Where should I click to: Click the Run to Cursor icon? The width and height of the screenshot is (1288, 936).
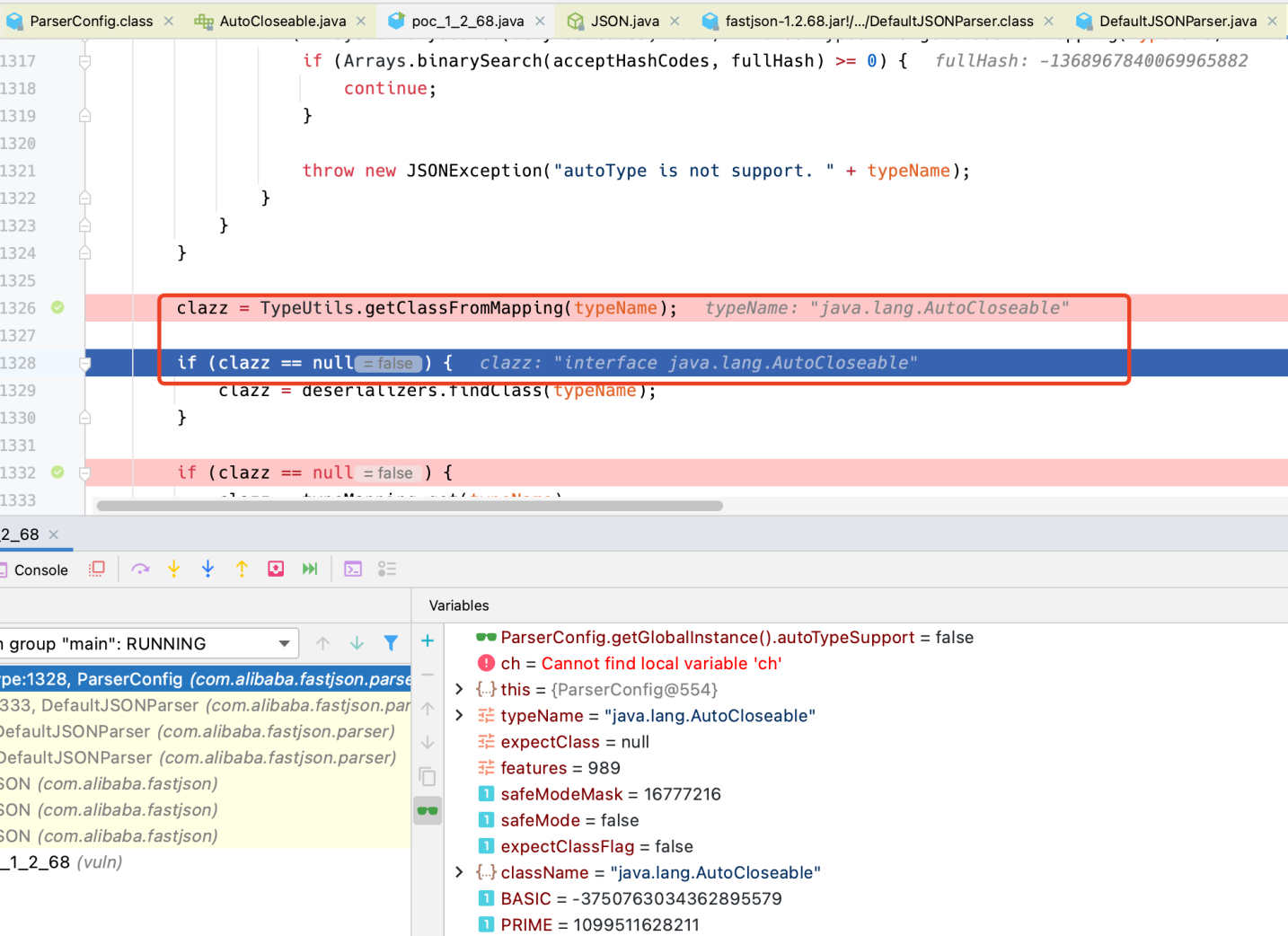coord(310,569)
